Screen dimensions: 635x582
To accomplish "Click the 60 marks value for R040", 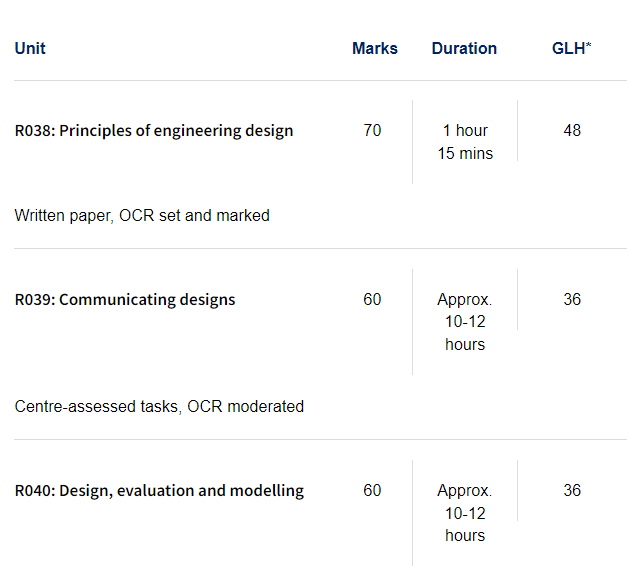I will tap(372, 490).
